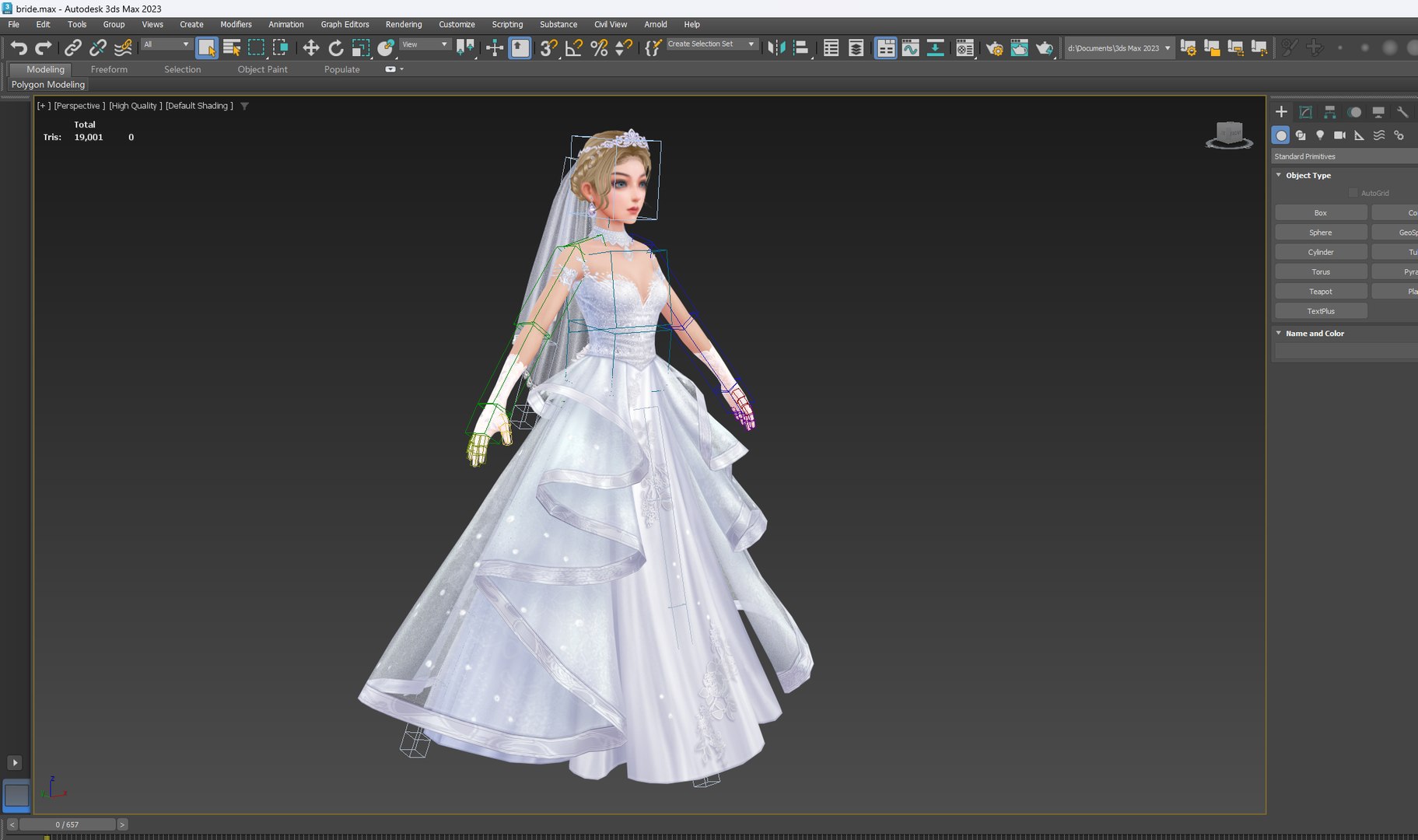Switch to the Freeform ribbon tab
Screen dimensions: 1418x840
tap(109, 69)
